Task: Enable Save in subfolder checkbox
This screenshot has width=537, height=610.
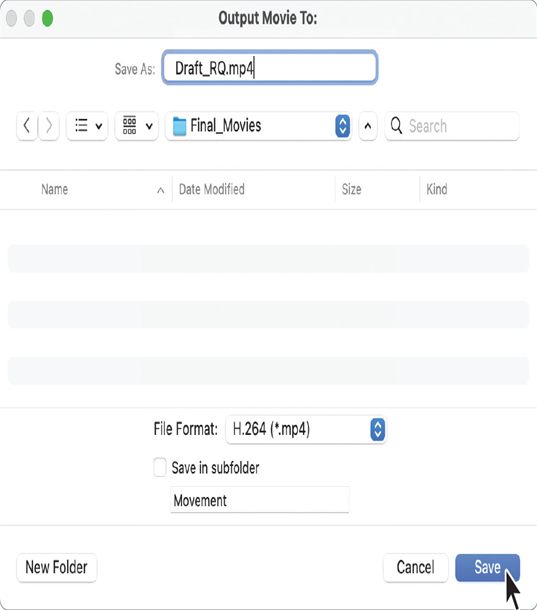Action: [160, 467]
